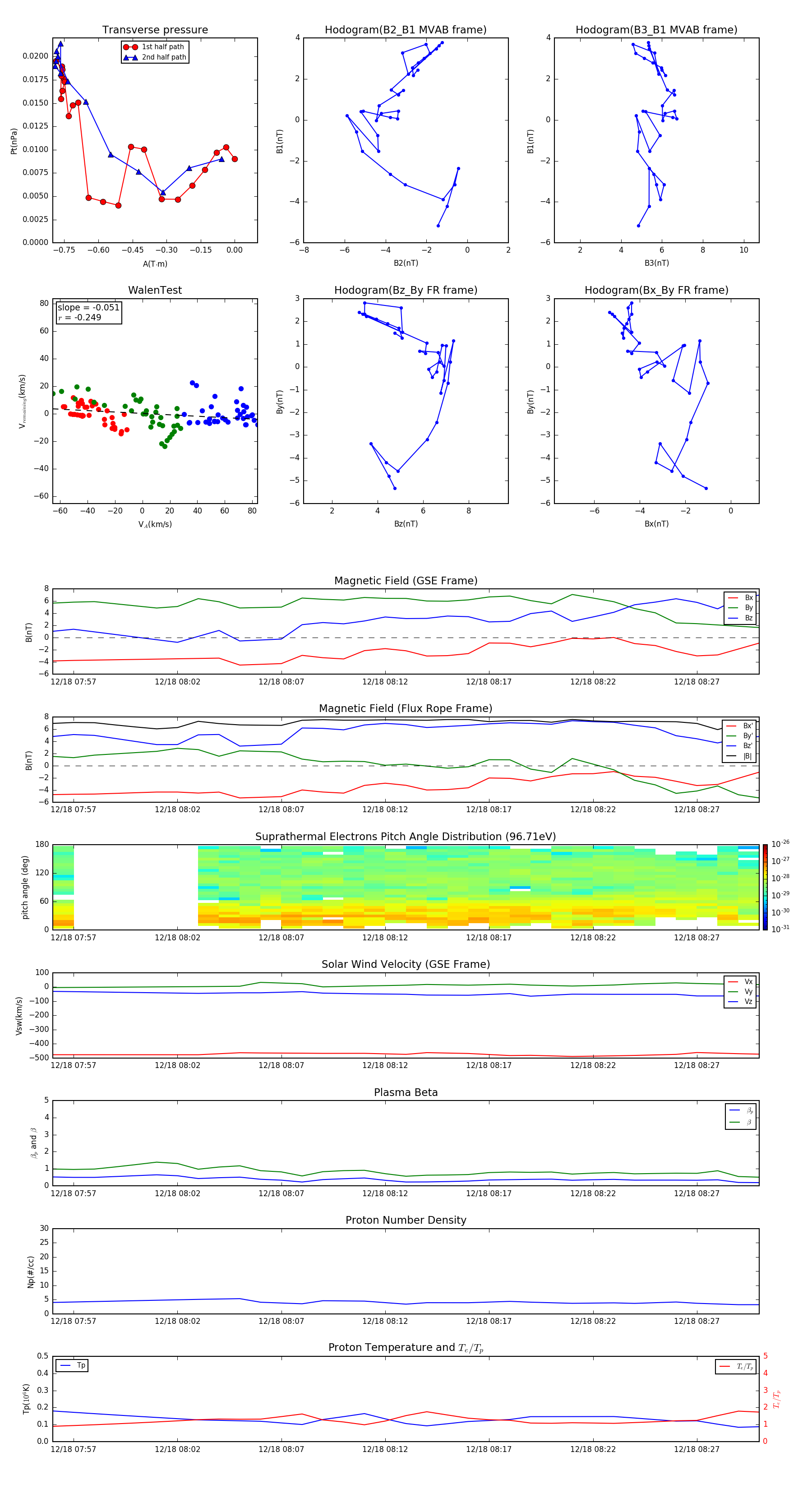Click the 'Bx(nT)' x-axis label

pos(656,524)
